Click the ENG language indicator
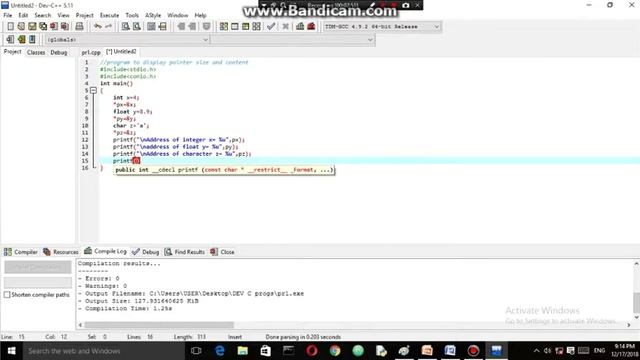This screenshot has height=360, width=640. tap(599, 351)
